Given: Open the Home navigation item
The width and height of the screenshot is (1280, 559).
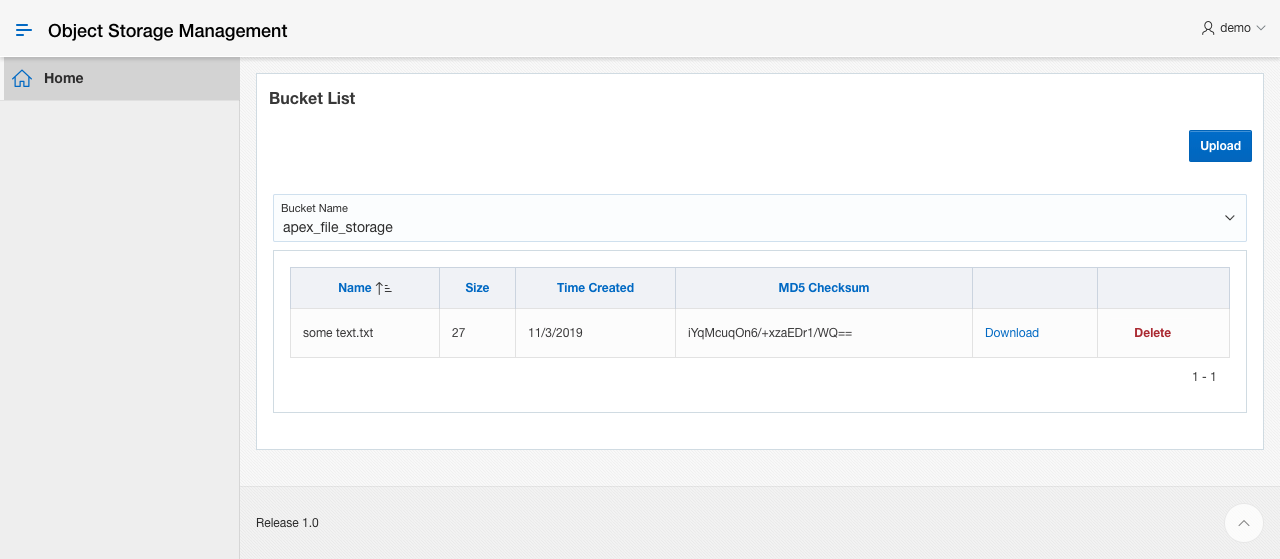Looking at the screenshot, I should [64, 79].
